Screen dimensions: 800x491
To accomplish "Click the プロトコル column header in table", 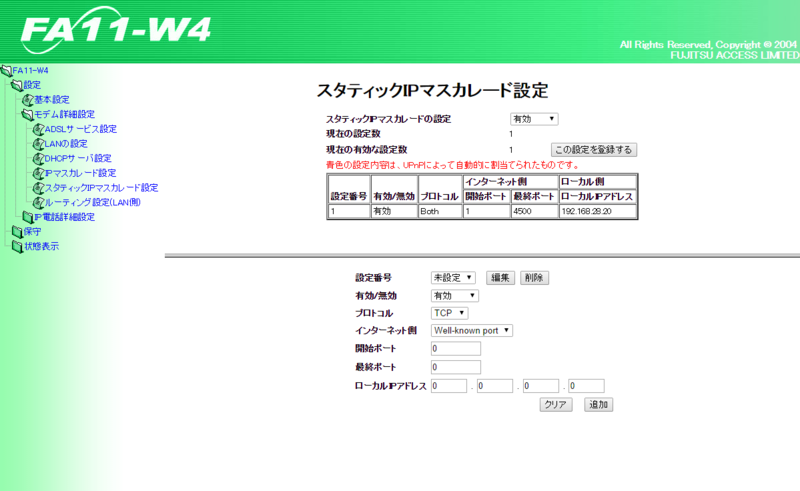I will click(440, 189).
